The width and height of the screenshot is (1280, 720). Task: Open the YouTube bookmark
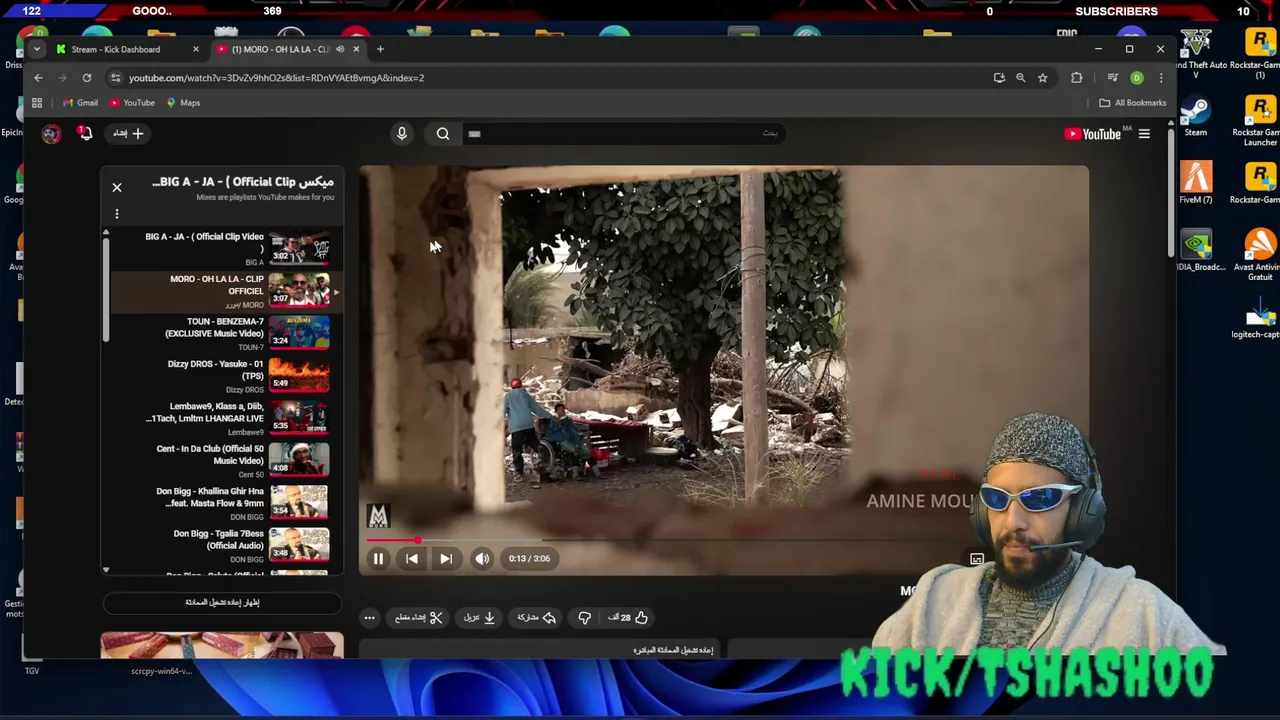pyautogui.click(x=132, y=103)
